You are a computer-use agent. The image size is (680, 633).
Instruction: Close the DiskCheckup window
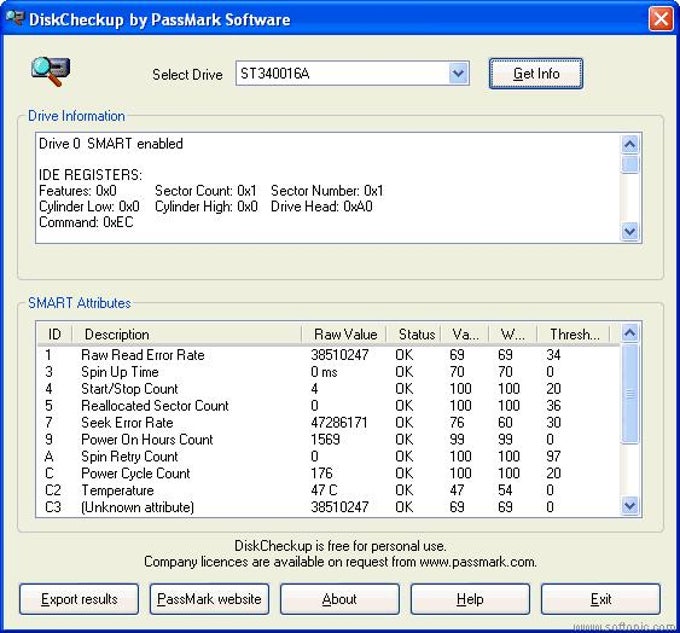tap(661, 19)
